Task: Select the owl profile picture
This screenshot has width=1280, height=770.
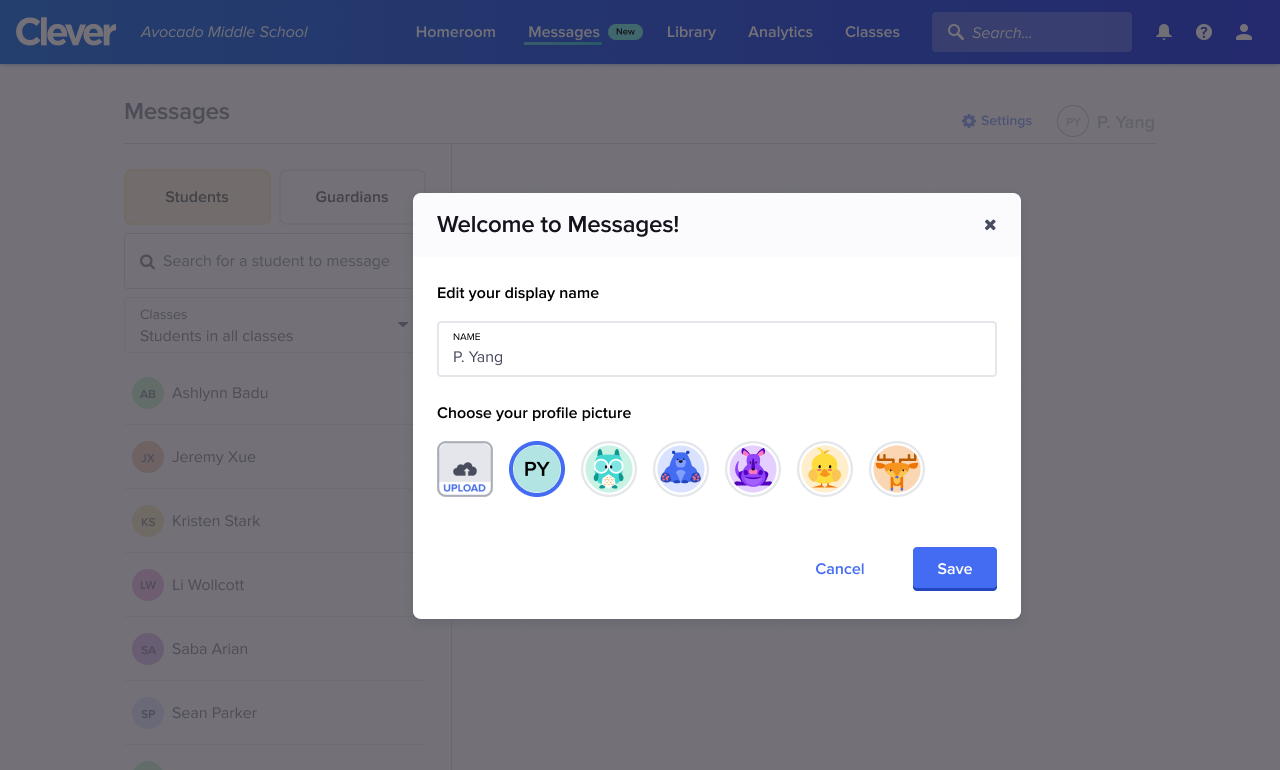Action: click(609, 468)
